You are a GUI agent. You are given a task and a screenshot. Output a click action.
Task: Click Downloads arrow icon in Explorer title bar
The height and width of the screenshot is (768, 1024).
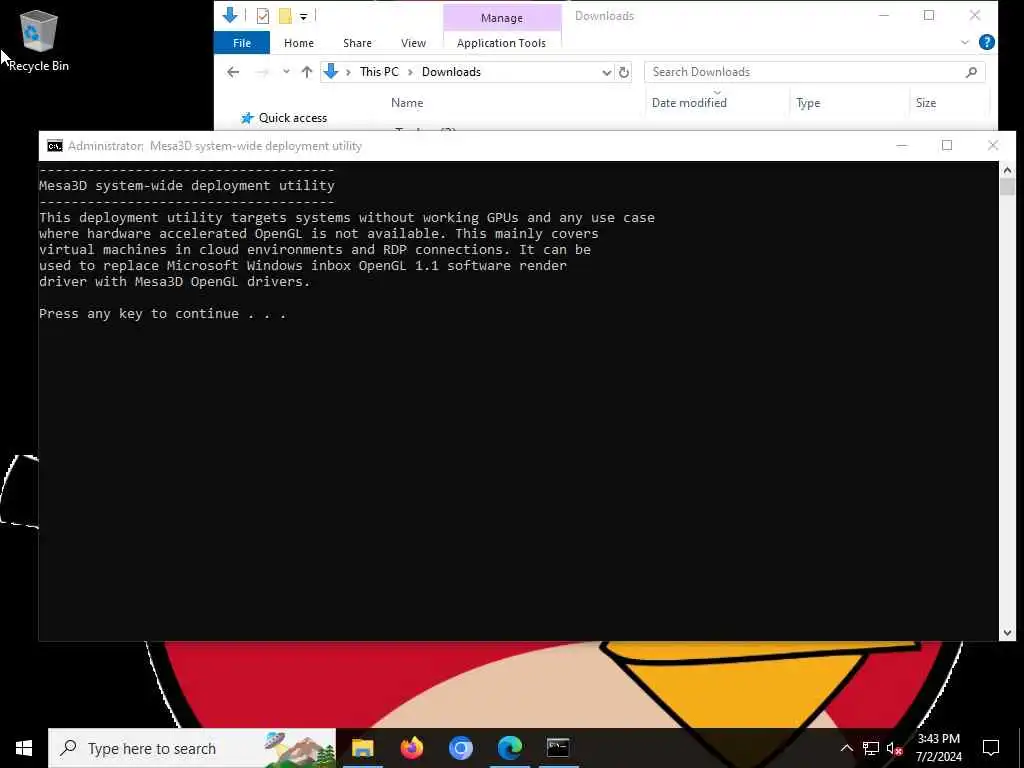pos(230,15)
